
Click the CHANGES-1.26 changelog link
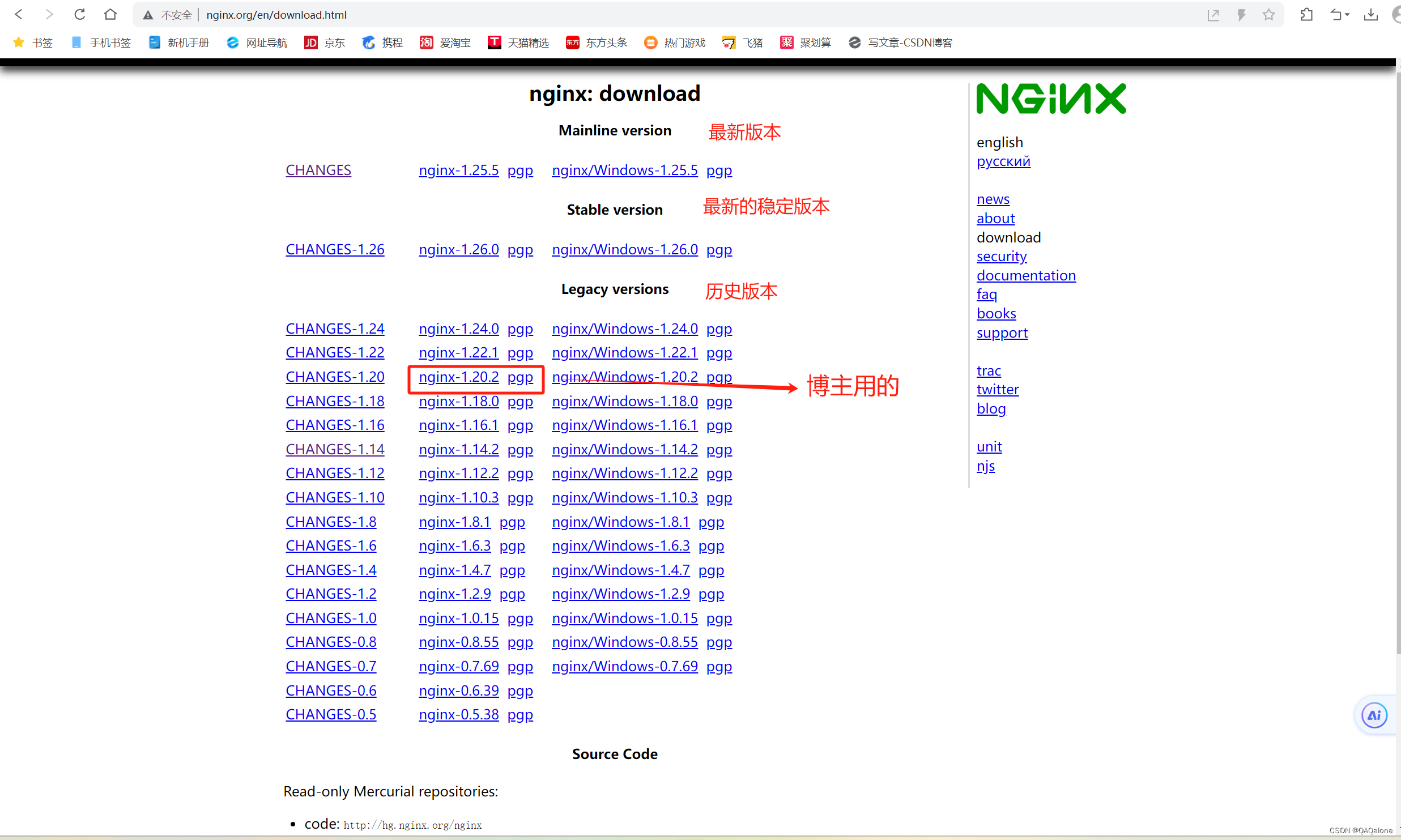point(334,250)
